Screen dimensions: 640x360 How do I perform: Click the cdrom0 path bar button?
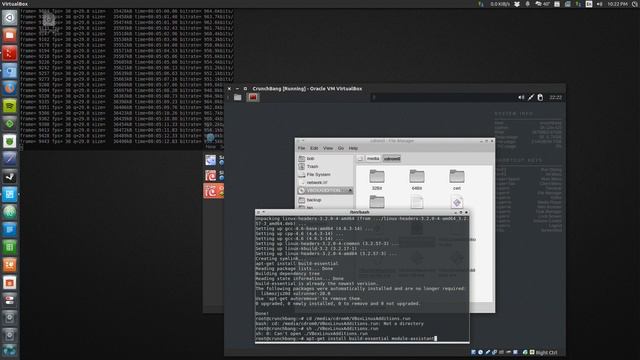(392, 158)
